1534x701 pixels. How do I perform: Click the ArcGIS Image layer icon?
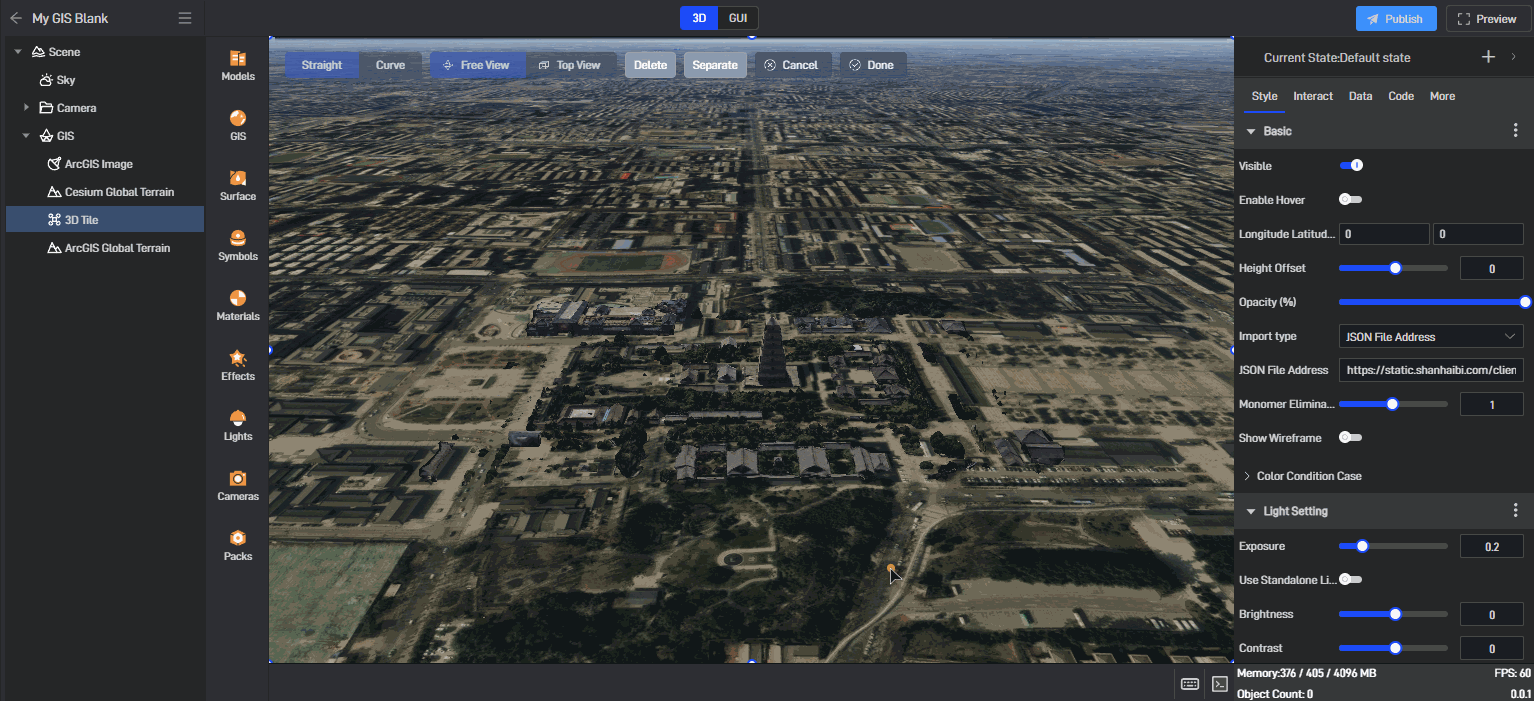tap(55, 164)
